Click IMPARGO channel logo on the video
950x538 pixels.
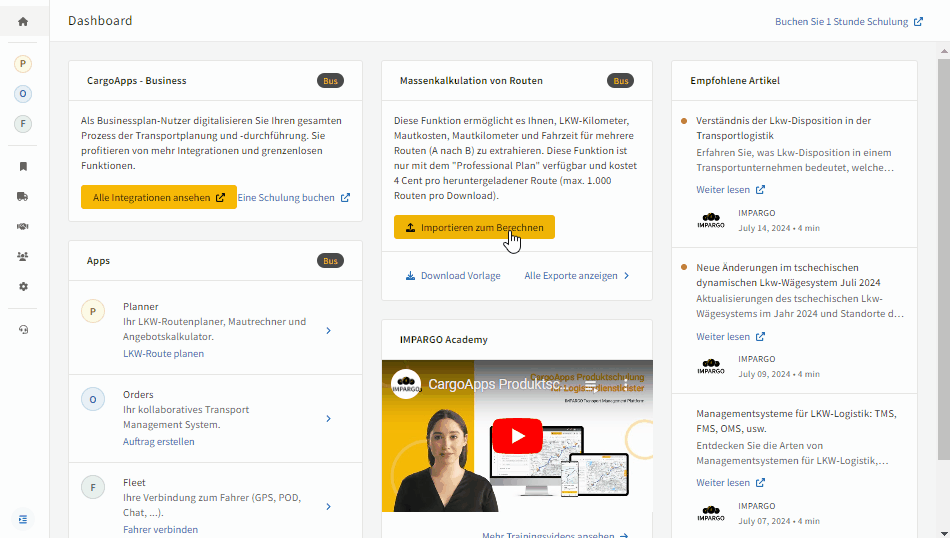tap(406, 384)
